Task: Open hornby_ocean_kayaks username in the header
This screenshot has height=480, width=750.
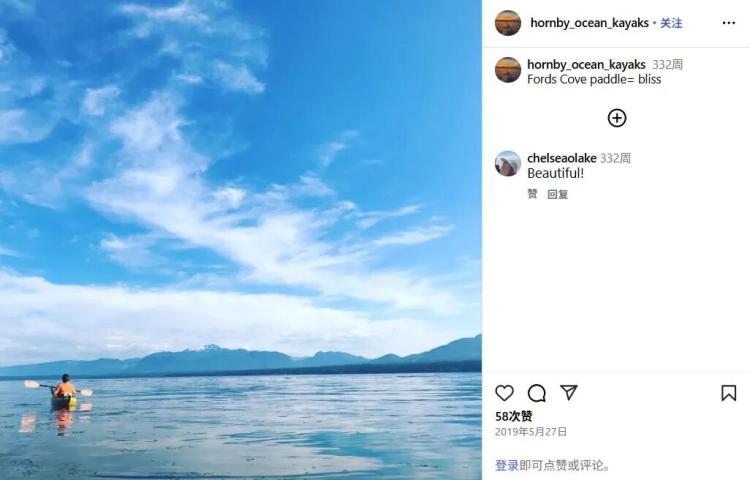Action: [589, 23]
